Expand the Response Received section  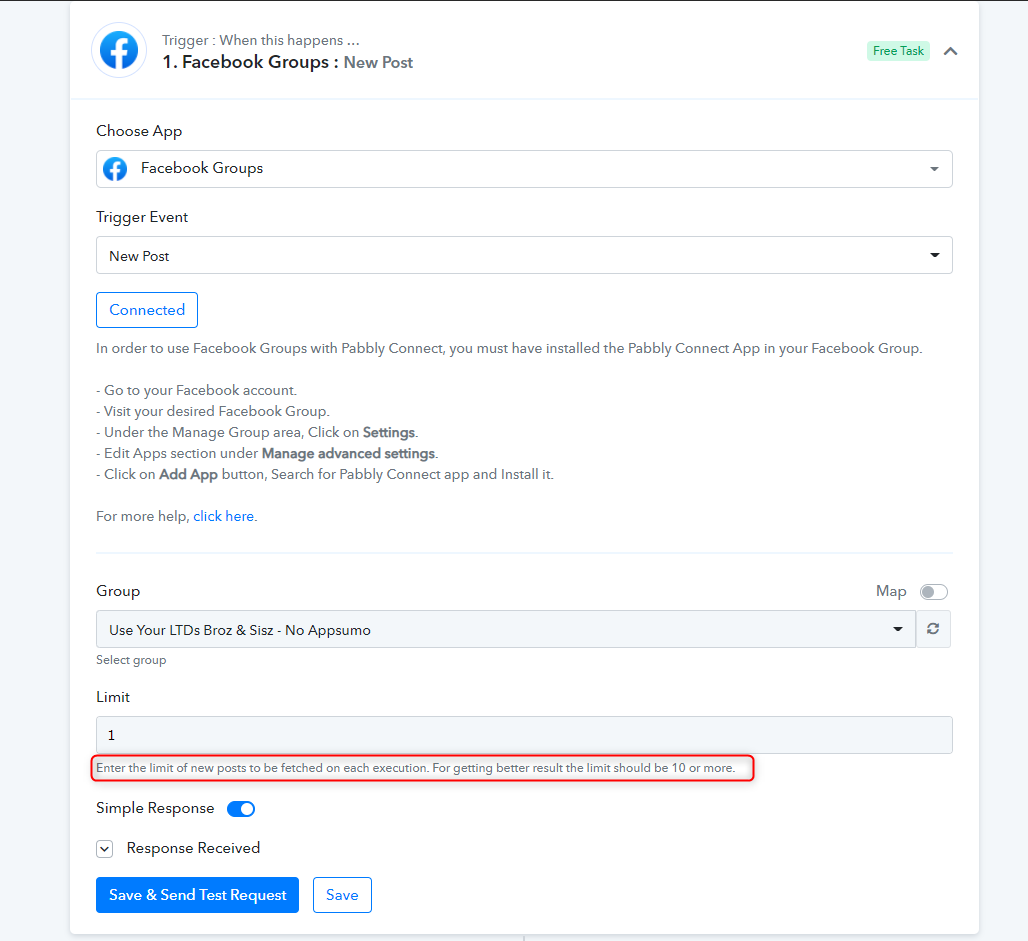click(x=104, y=849)
